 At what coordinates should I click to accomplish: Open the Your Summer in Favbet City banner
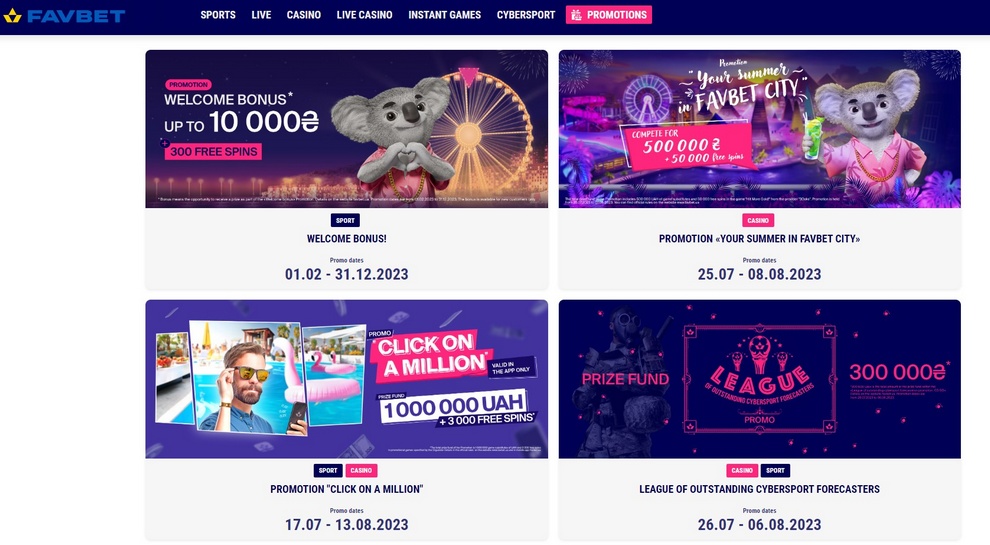pos(760,129)
